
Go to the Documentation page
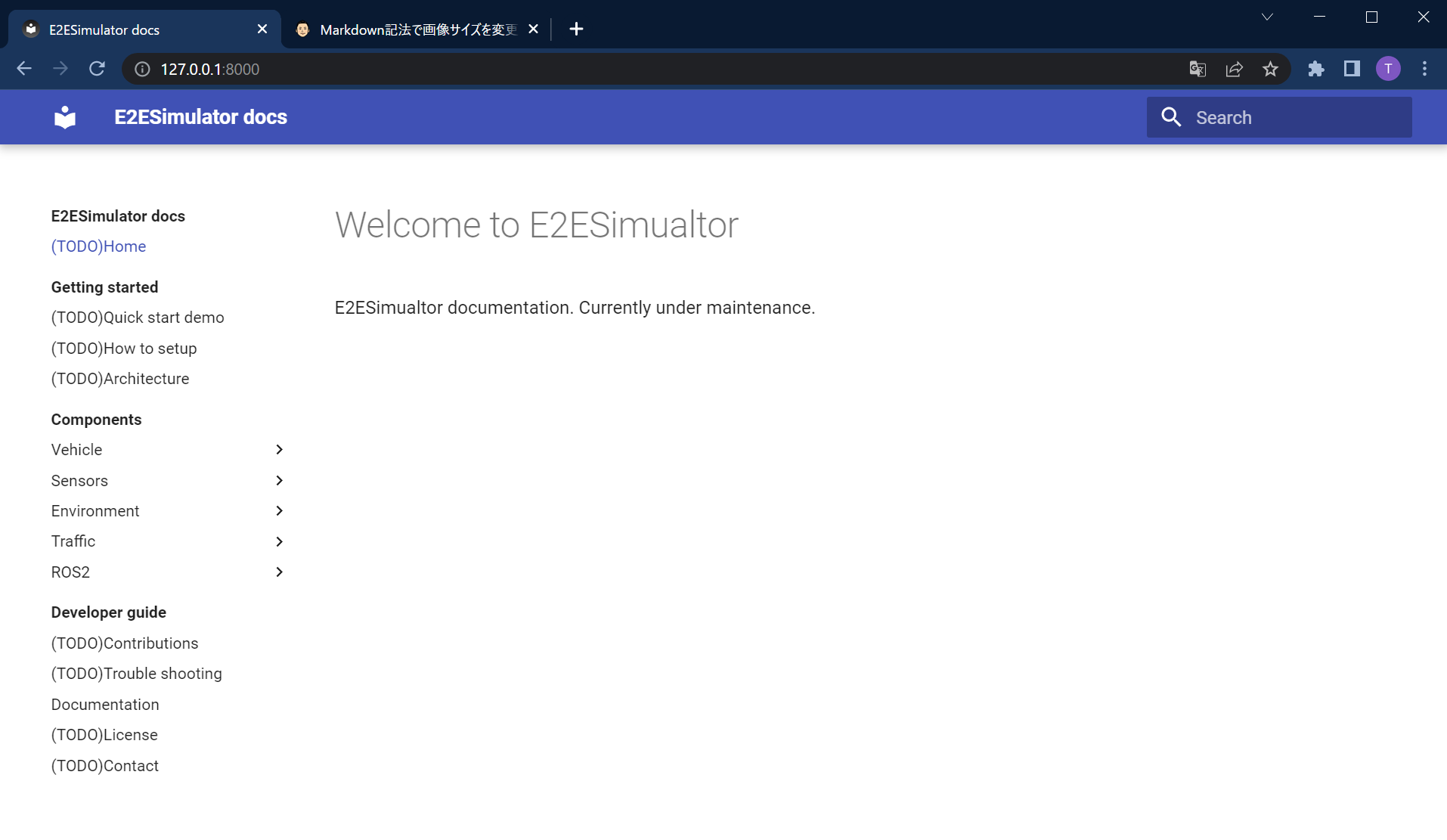pyautogui.click(x=105, y=705)
